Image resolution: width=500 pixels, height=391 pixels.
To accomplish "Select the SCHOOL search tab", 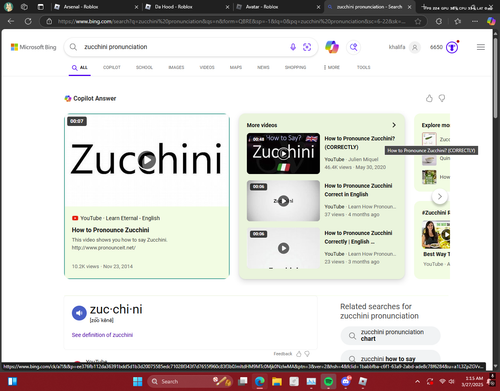I will [x=144, y=67].
